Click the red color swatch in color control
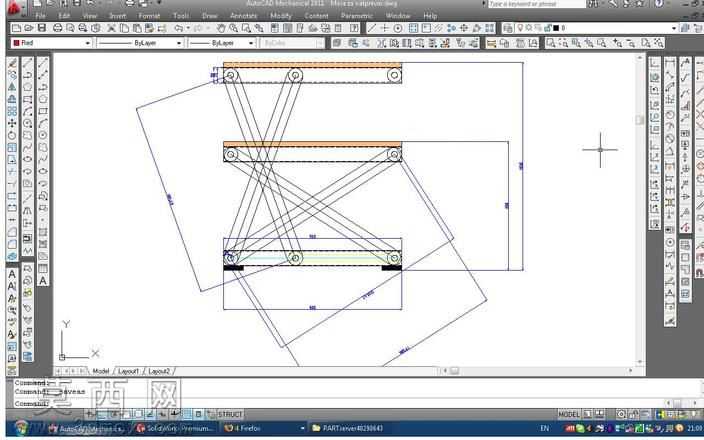 [17, 43]
